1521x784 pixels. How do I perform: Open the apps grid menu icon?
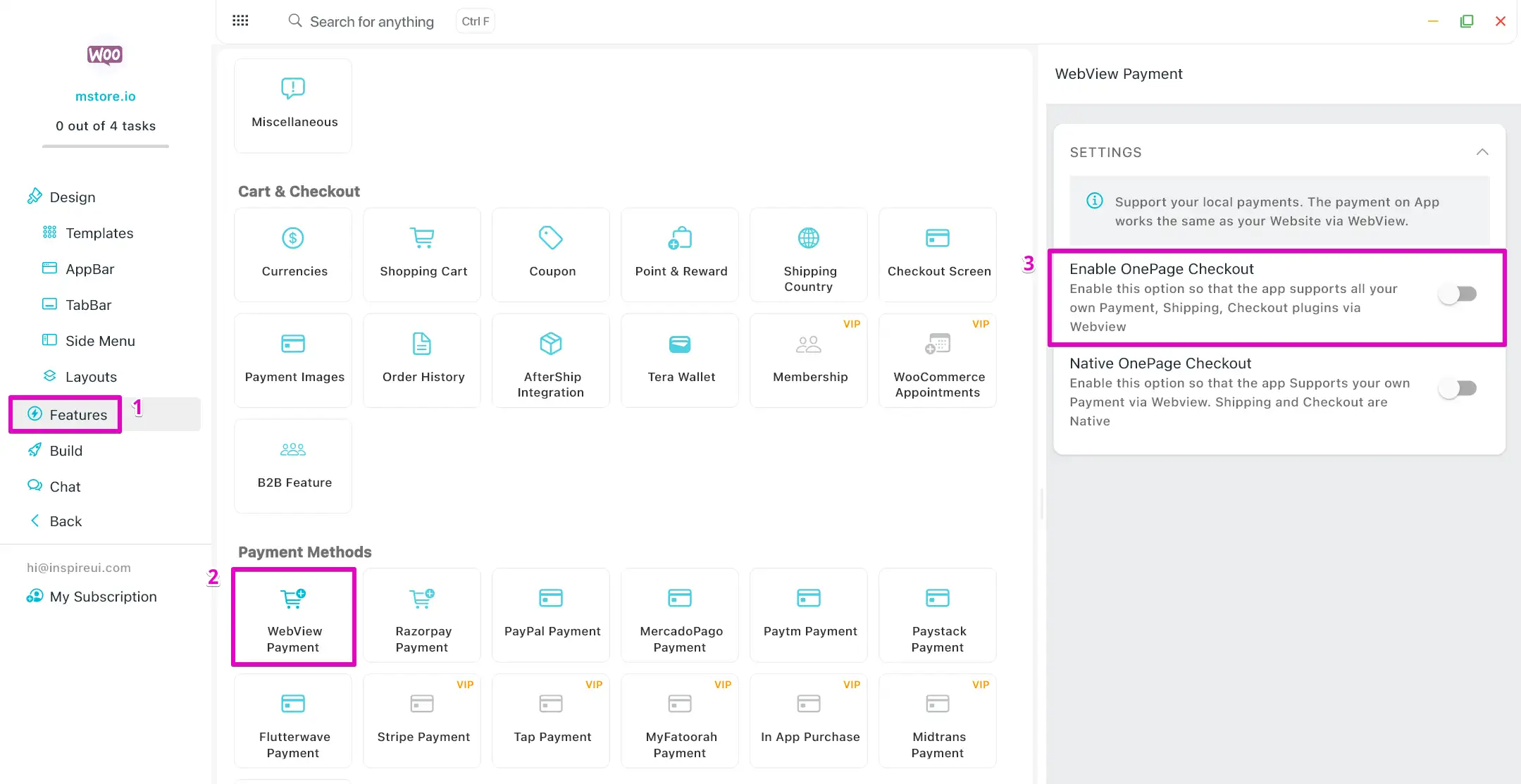click(x=240, y=20)
